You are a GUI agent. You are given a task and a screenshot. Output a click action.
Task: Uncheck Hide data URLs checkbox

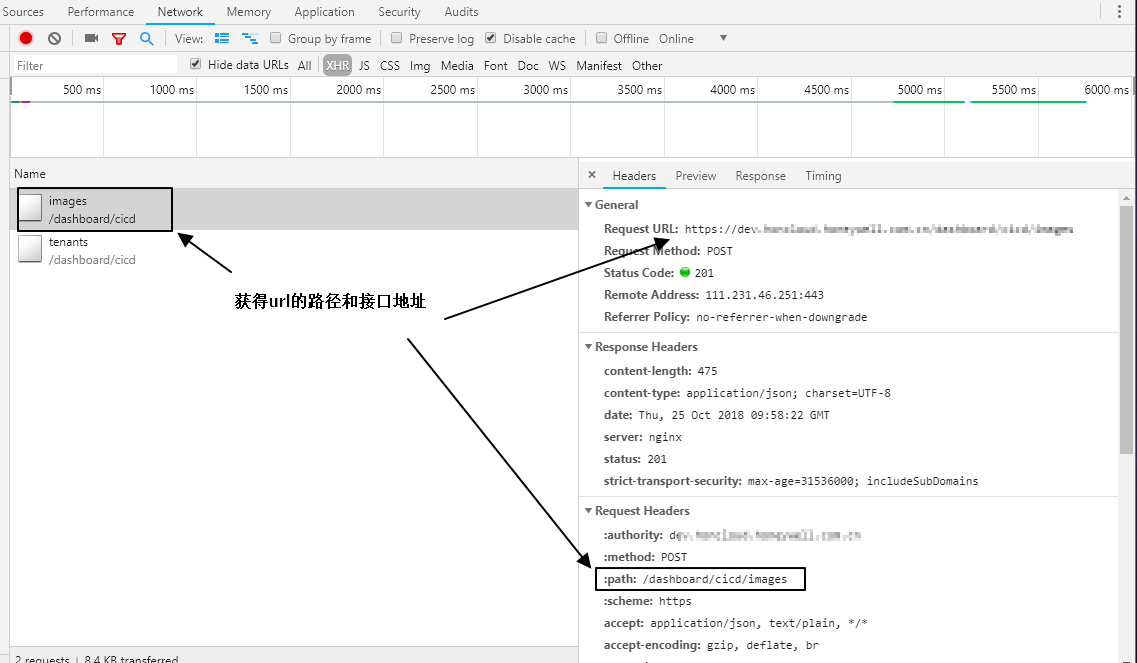195,64
